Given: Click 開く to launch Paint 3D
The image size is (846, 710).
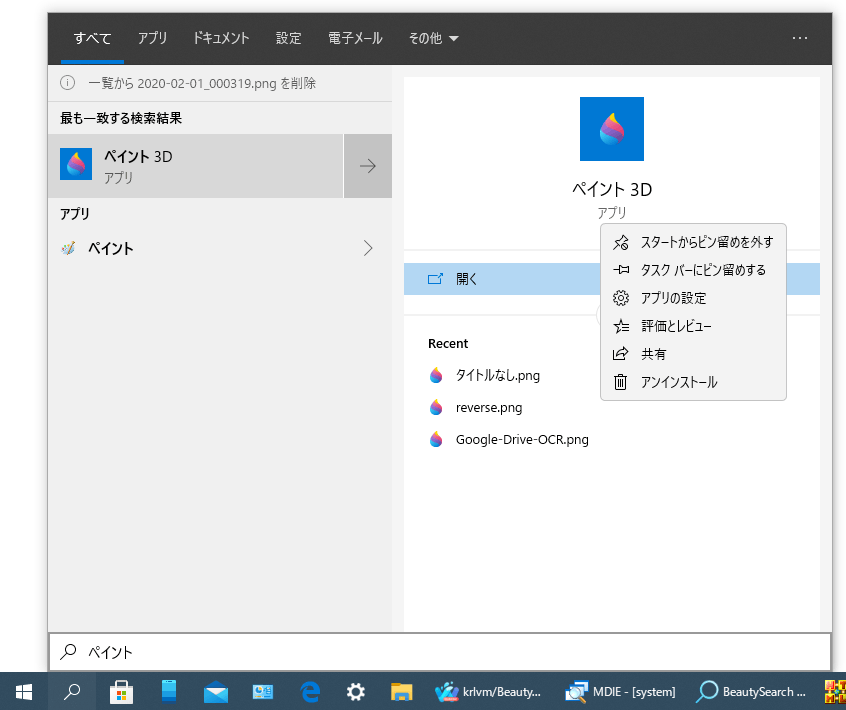Looking at the screenshot, I should (x=502, y=279).
